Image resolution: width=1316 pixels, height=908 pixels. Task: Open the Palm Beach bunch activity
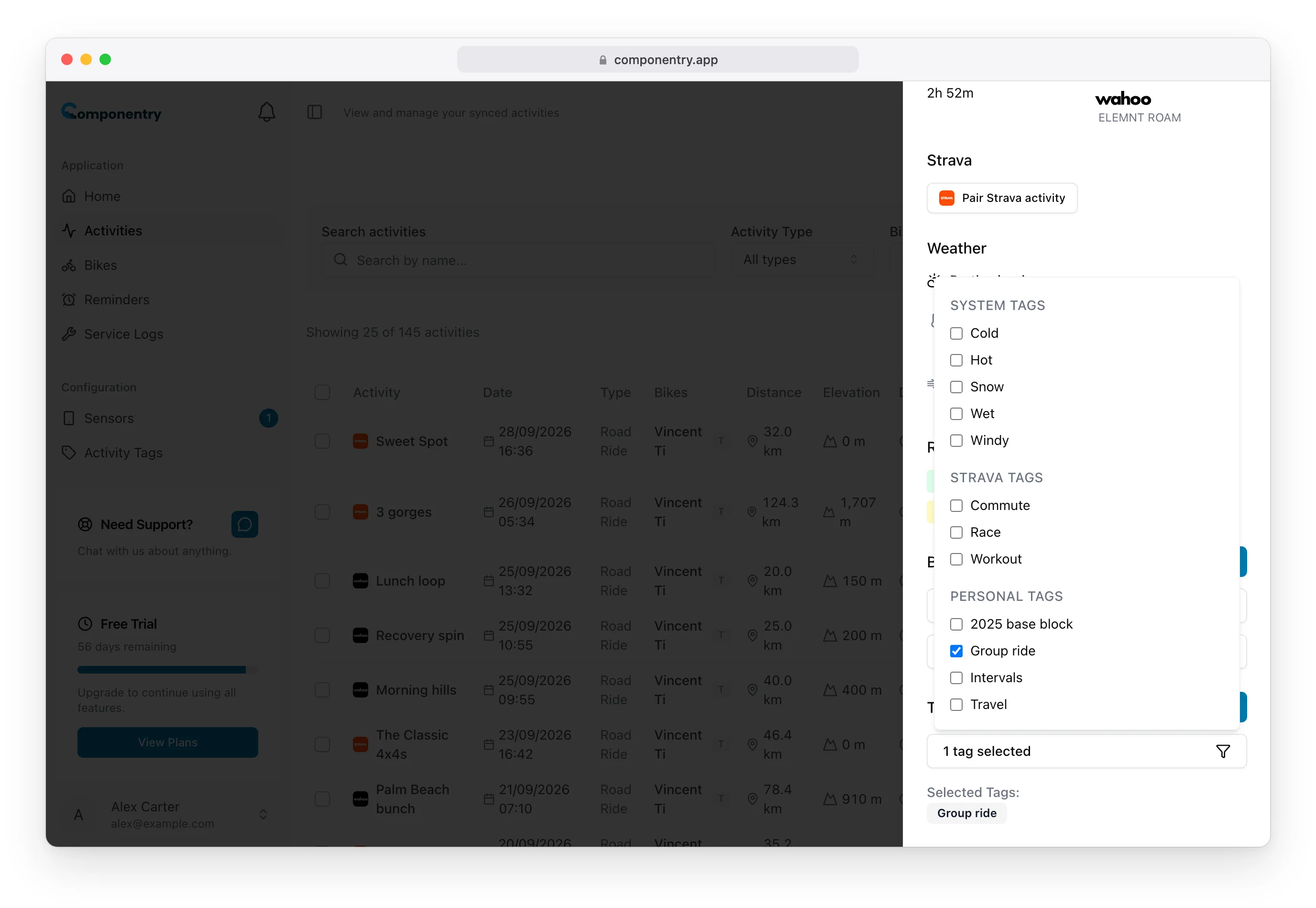pos(413,799)
